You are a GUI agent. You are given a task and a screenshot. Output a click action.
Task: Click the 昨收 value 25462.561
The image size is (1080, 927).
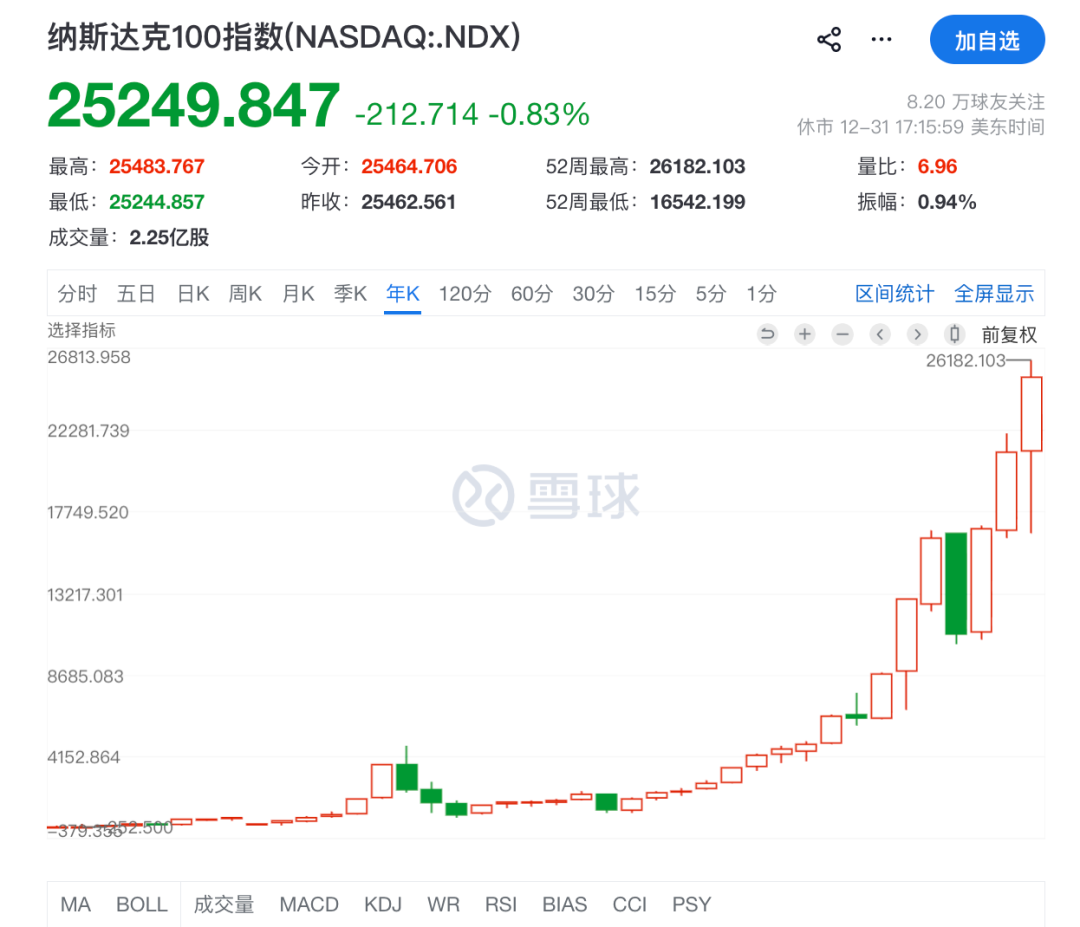click(408, 202)
